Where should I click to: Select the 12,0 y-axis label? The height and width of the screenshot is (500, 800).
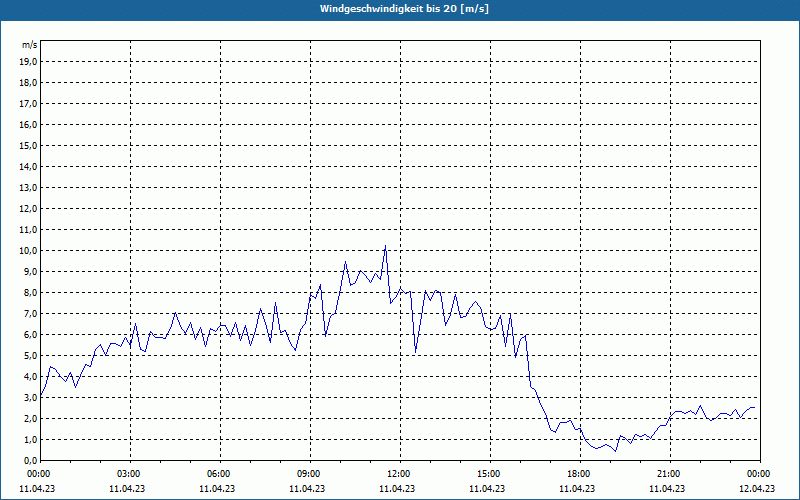pos(28,209)
